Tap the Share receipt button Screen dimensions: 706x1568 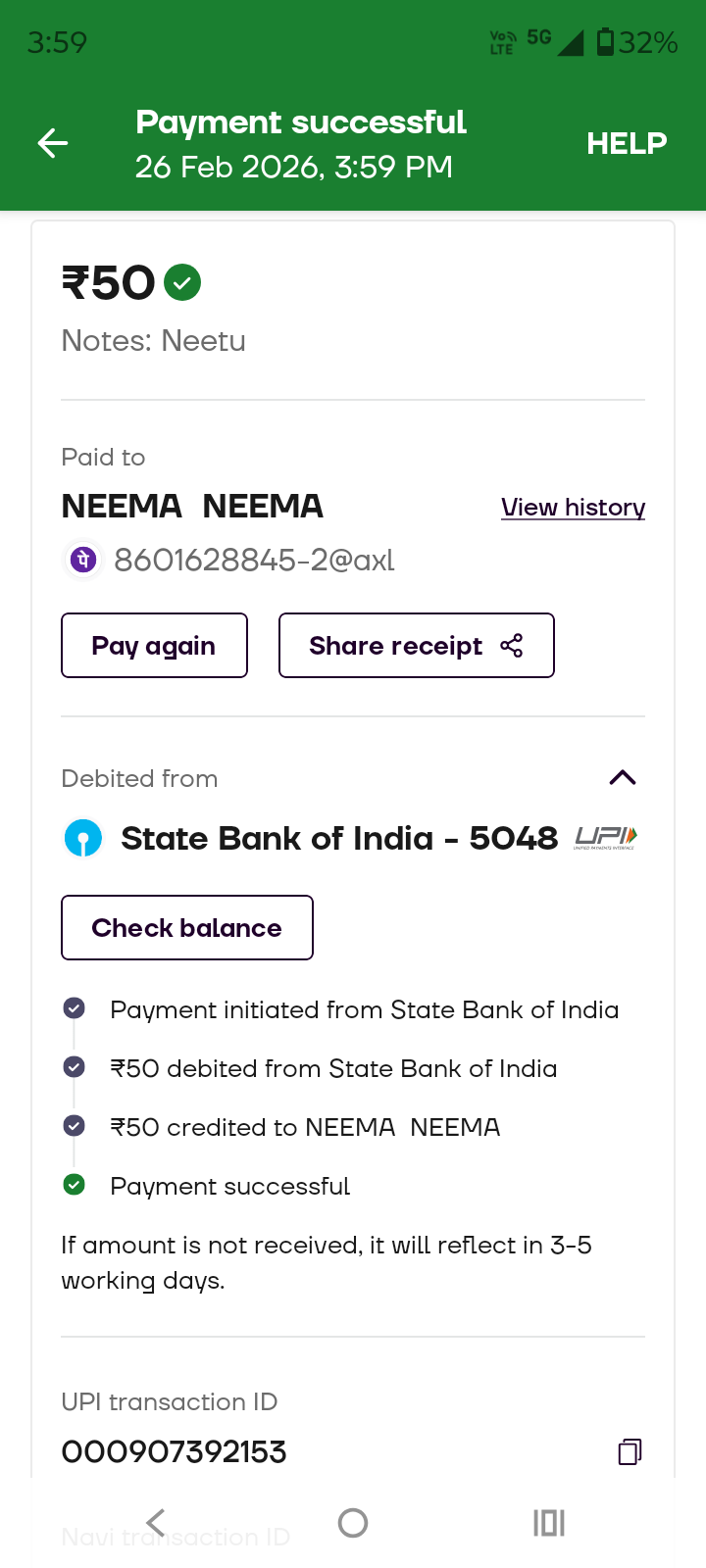point(416,646)
